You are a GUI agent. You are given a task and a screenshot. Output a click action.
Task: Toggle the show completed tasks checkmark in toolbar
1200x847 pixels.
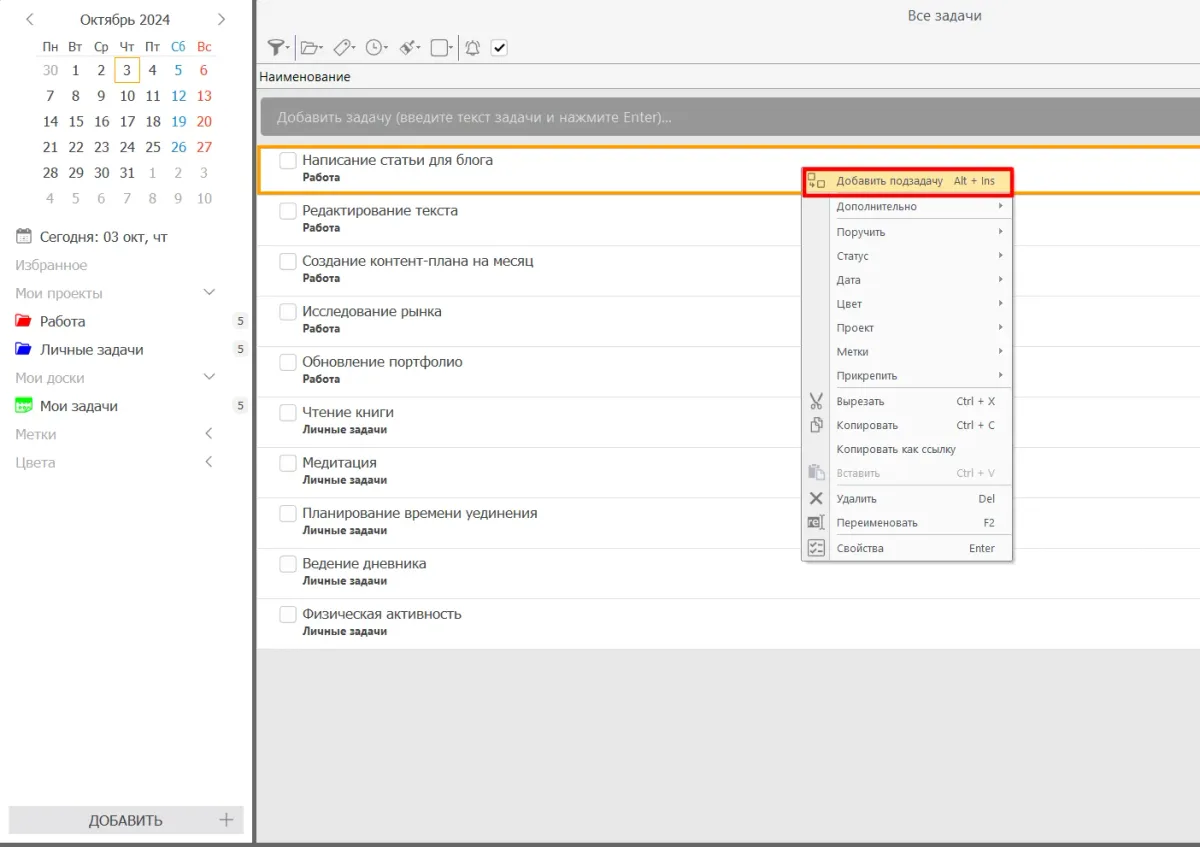499,47
